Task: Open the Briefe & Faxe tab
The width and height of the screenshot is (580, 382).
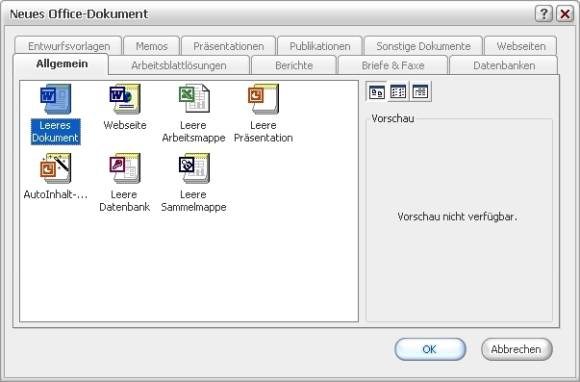Action: point(393,65)
